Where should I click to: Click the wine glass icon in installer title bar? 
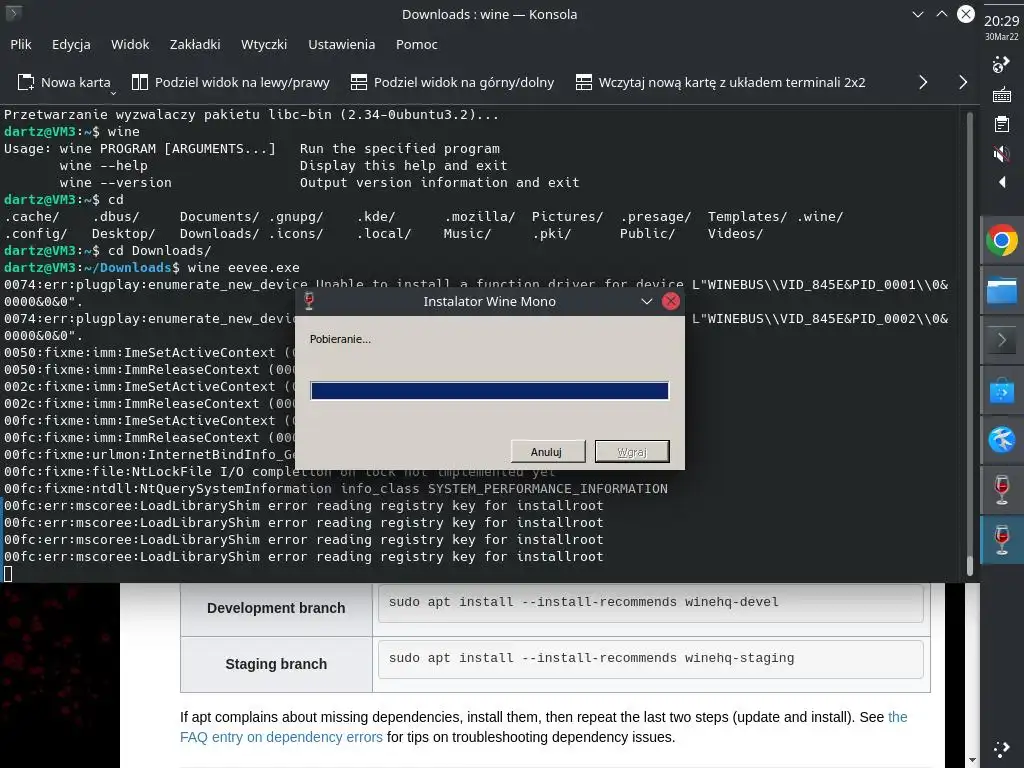tap(309, 301)
